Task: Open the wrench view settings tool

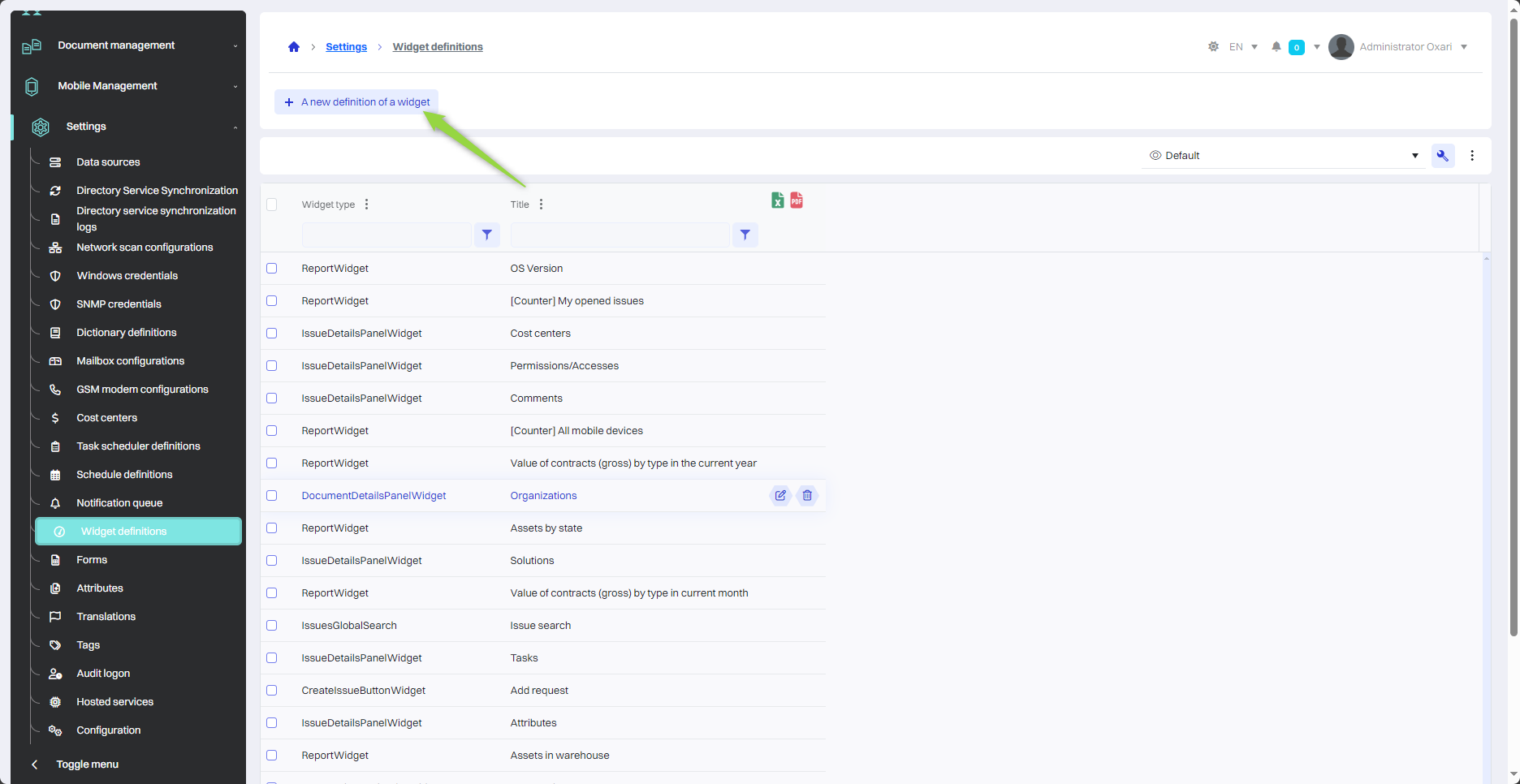Action: (1443, 156)
